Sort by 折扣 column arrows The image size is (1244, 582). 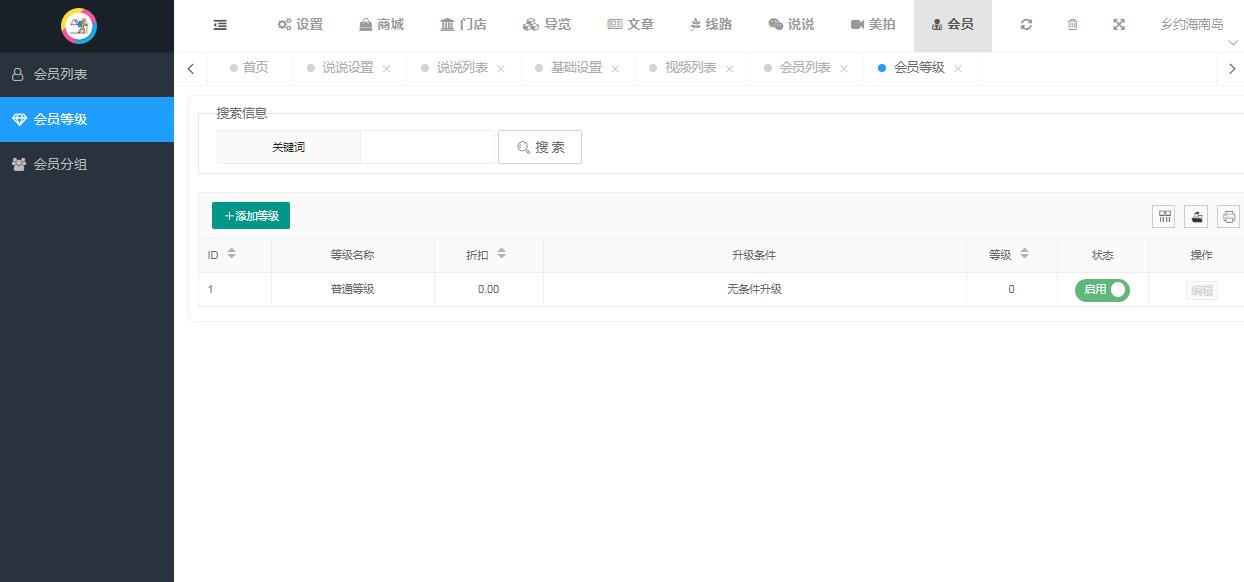point(501,254)
